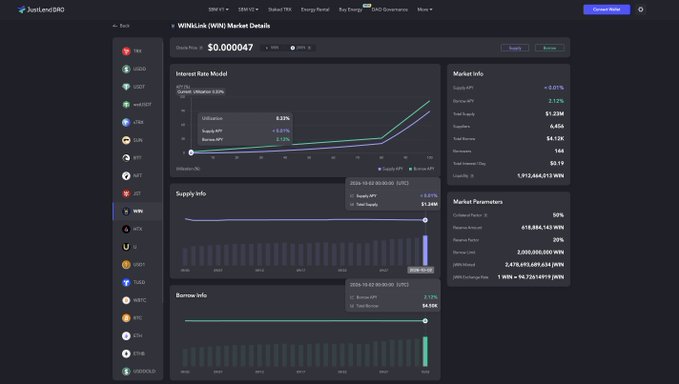Click the Connect Wallet button
This screenshot has height=384, width=679.
[x=606, y=10]
